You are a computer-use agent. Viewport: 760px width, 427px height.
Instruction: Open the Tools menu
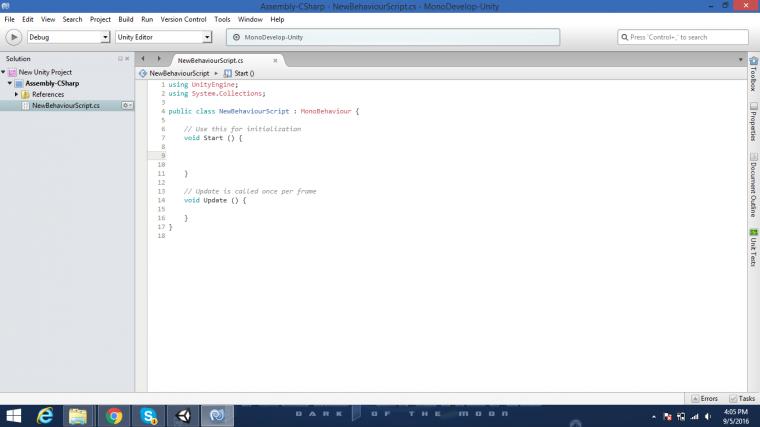tap(222, 19)
